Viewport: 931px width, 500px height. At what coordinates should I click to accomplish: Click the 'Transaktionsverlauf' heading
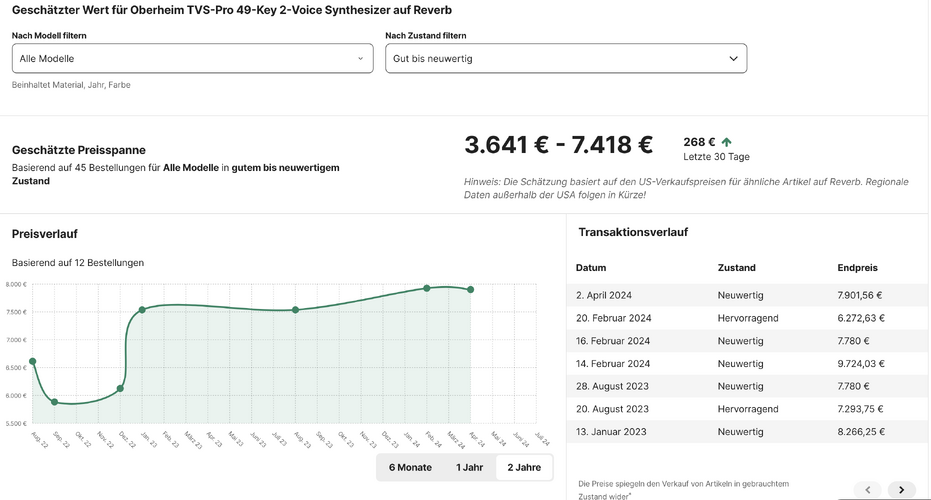pyautogui.click(x=633, y=232)
